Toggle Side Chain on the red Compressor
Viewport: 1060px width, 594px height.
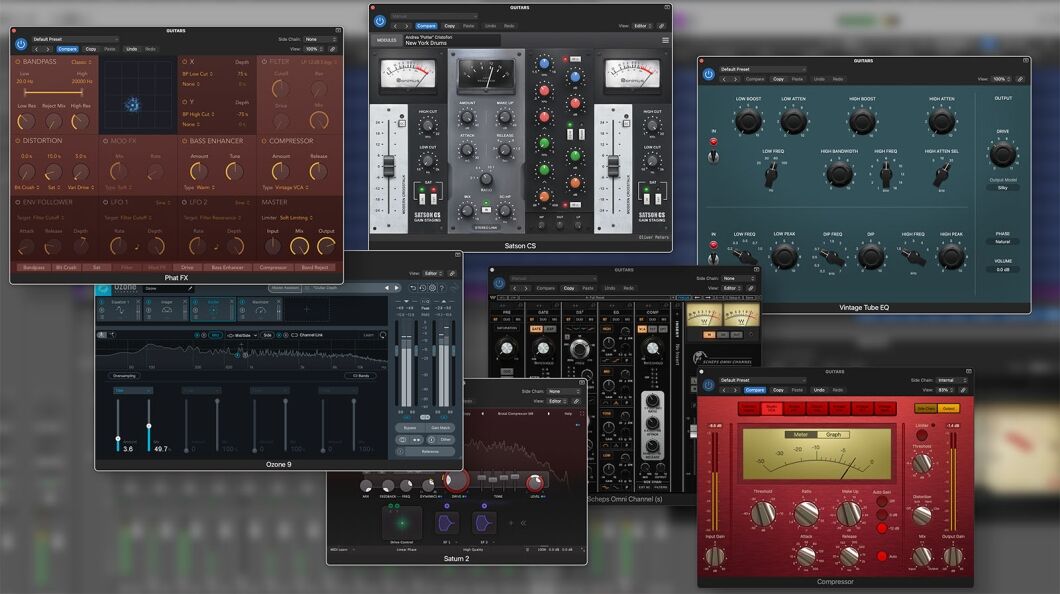point(926,408)
